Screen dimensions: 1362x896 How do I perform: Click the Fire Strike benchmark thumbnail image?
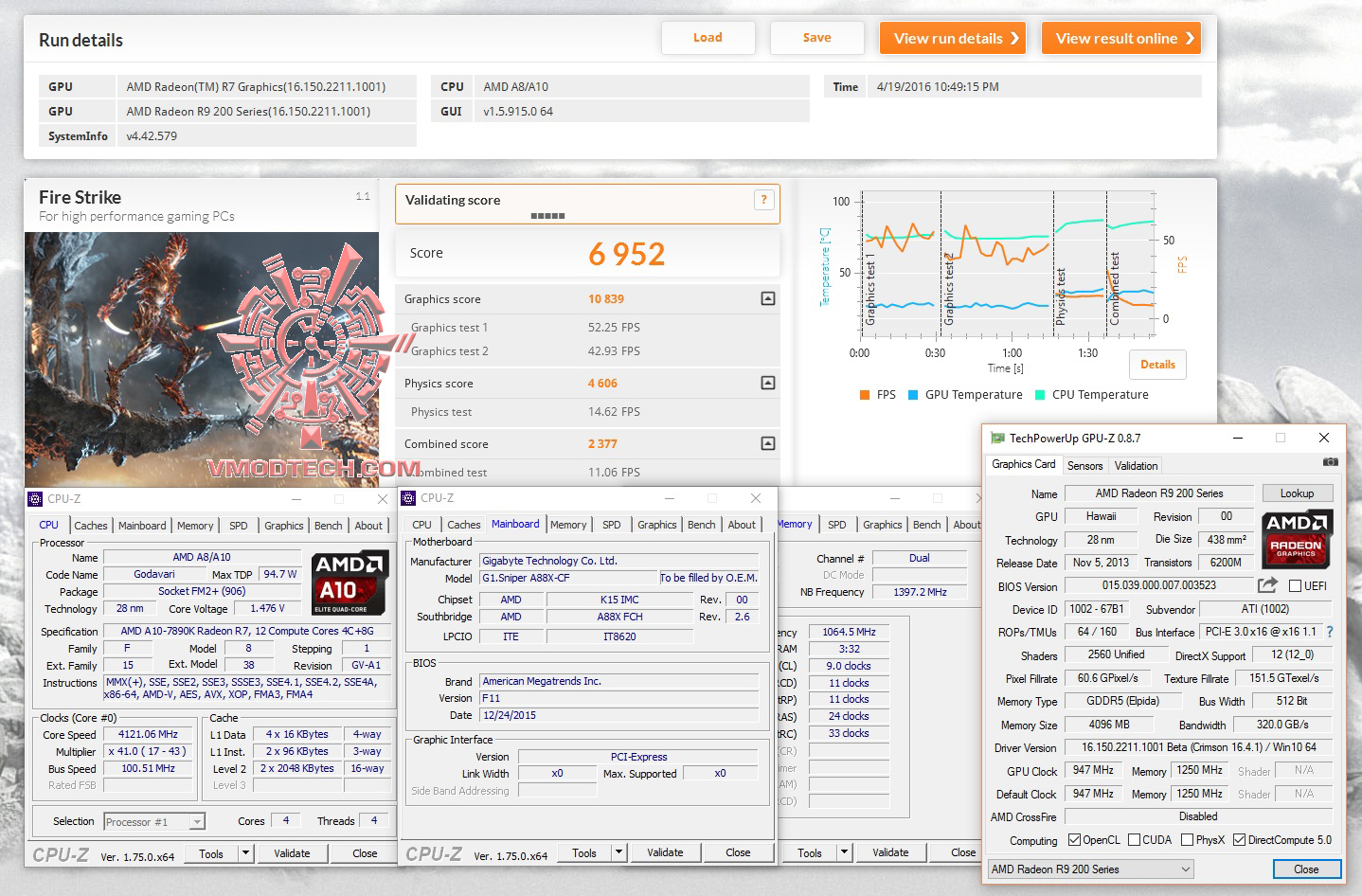click(202, 360)
